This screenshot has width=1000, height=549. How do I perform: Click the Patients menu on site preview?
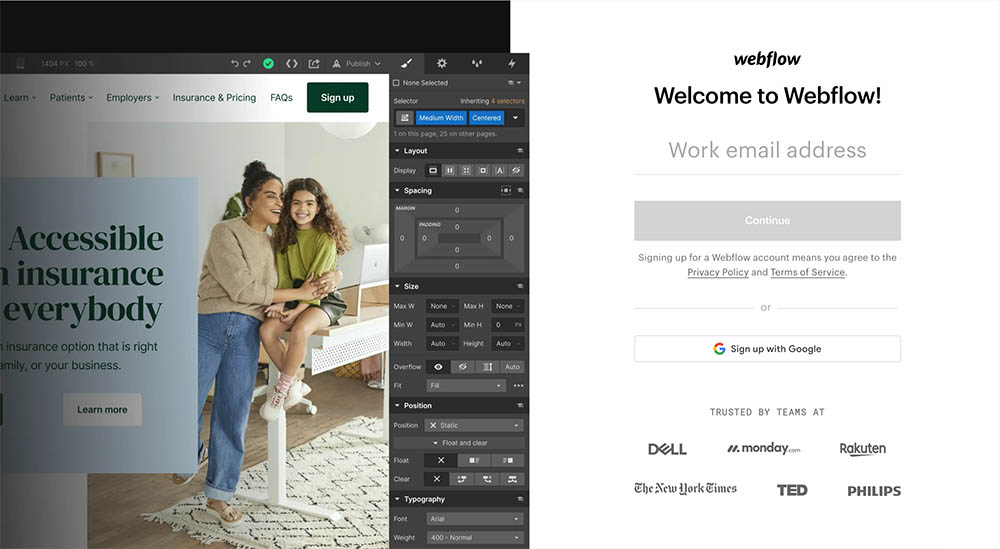pos(71,98)
